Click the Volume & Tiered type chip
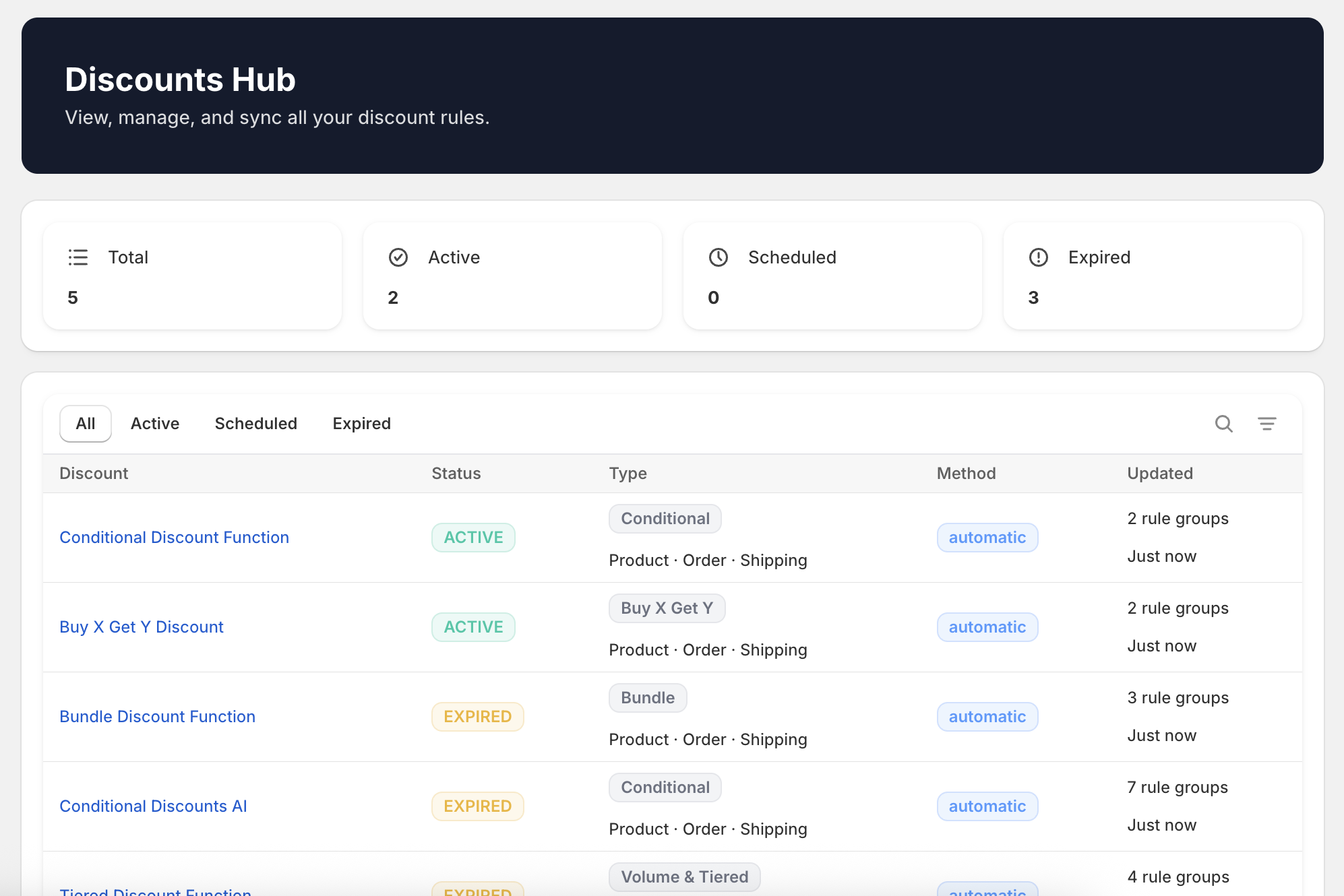The width and height of the screenshot is (1344, 896). 684,876
